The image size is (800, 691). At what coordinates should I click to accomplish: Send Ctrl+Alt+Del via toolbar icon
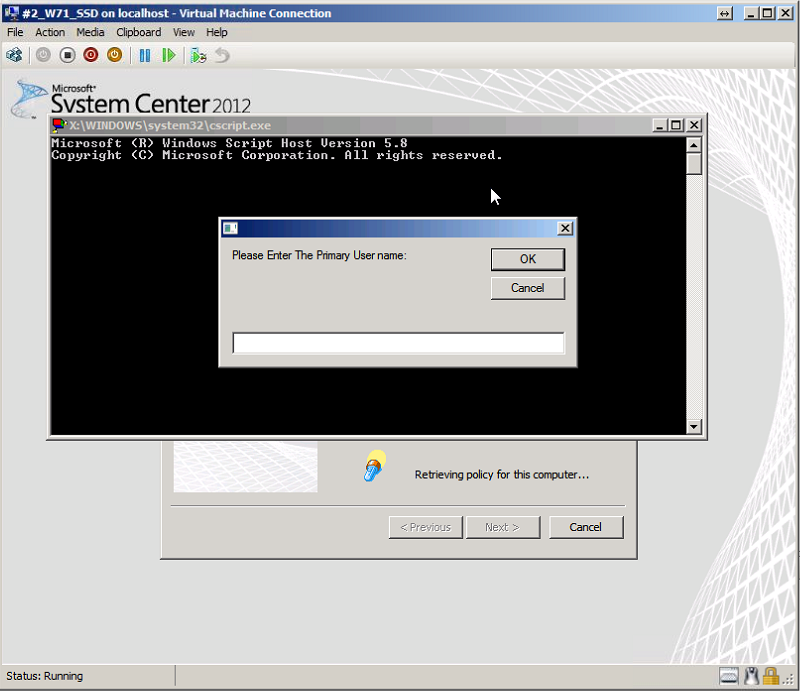click(x=14, y=55)
